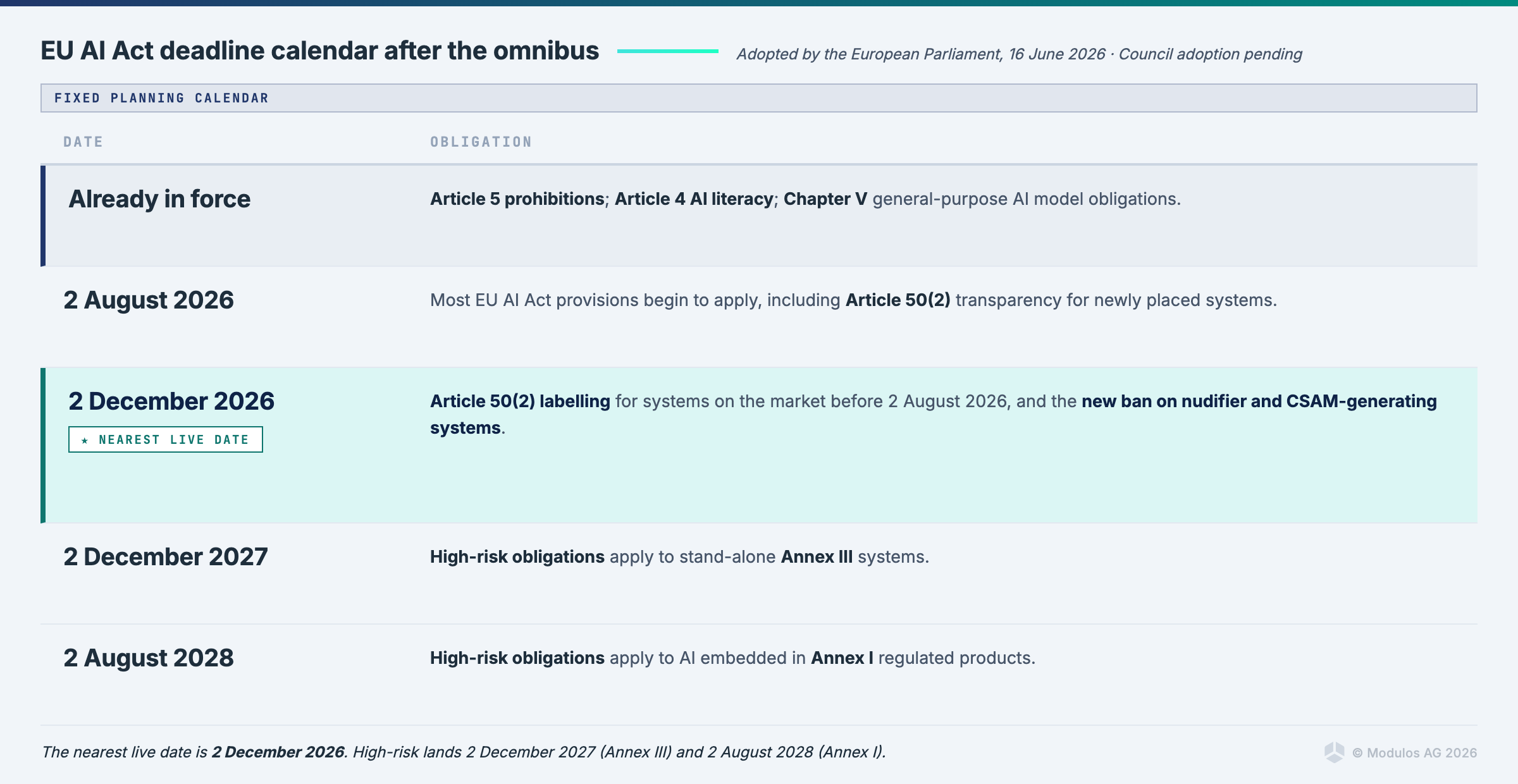Screen dimensions: 1518x784
Task: Select 'Annex III' in the 2 December 2027 row
Action: coord(817,557)
